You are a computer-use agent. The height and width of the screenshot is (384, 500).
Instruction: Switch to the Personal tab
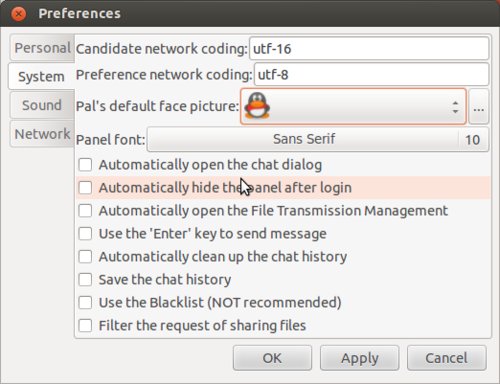pyautogui.click(x=42, y=48)
